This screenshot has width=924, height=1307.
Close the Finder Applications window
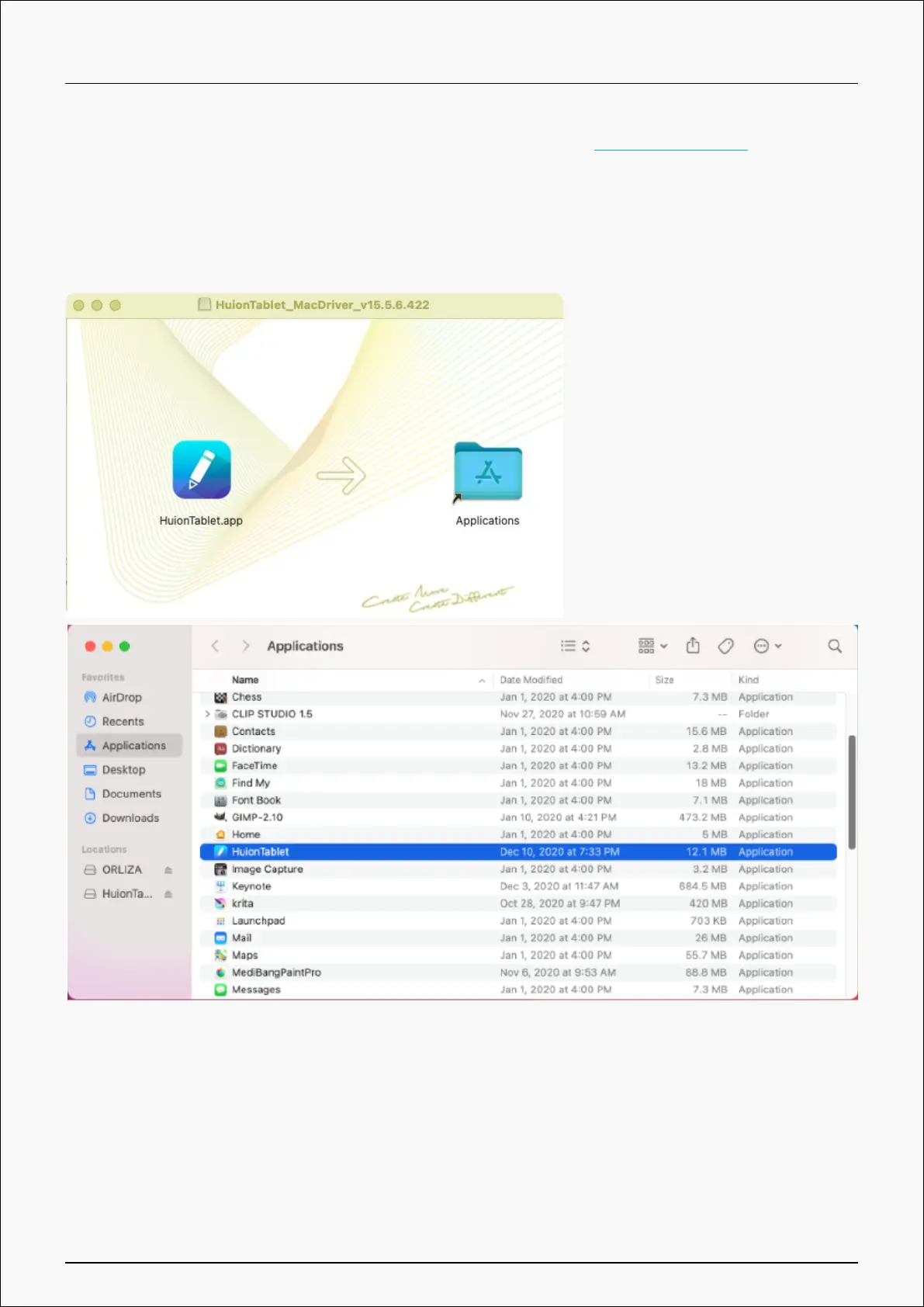pyautogui.click(x=90, y=647)
